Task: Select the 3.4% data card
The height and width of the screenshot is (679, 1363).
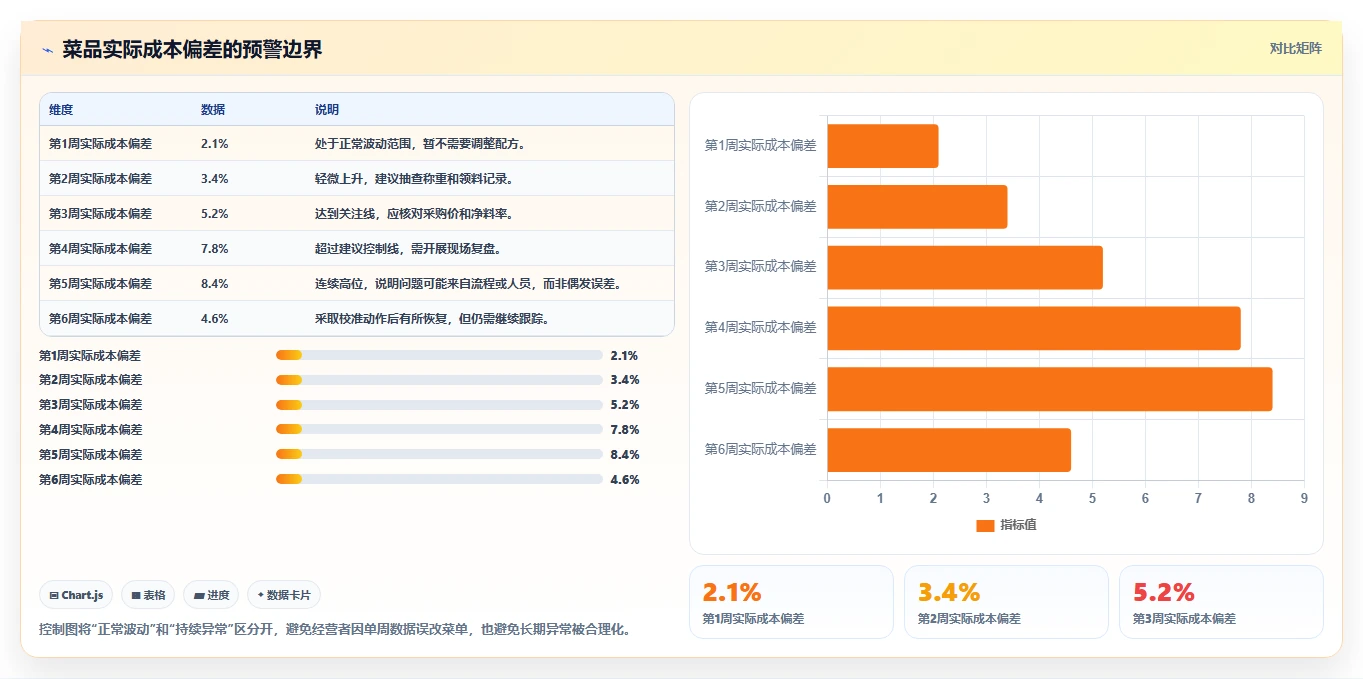Action: pyautogui.click(x=1006, y=602)
